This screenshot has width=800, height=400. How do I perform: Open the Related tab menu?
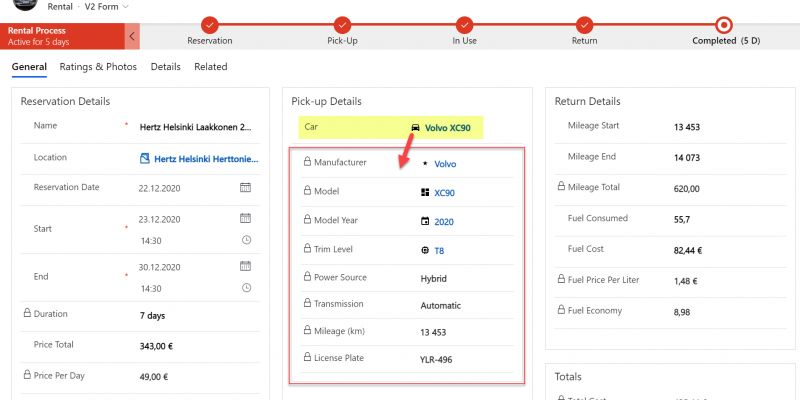tap(211, 67)
